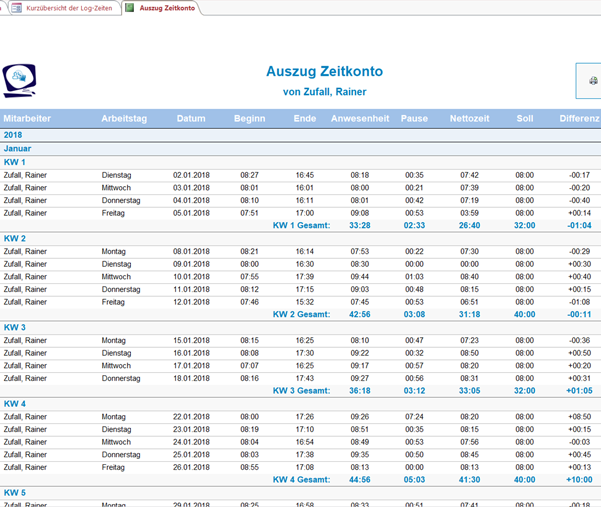The height and width of the screenshot is (507, 601).
Task: Click KW 2 total Soll 40:00
Action: [x=524, y=314]
